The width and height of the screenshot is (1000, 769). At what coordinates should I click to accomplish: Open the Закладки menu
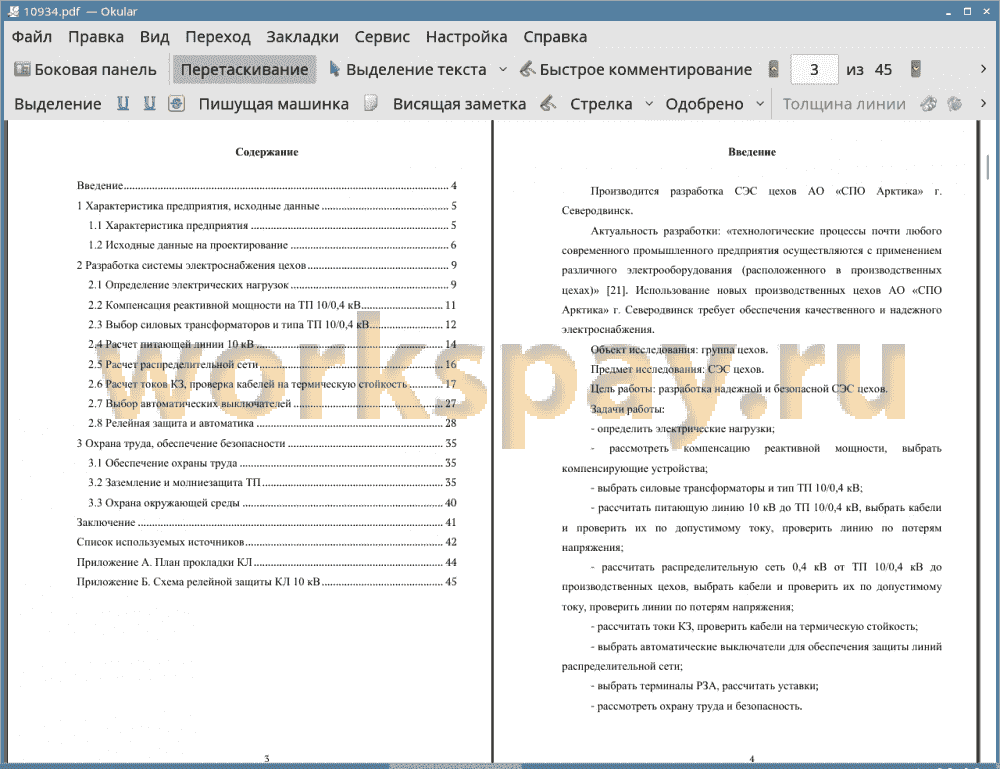302,37
